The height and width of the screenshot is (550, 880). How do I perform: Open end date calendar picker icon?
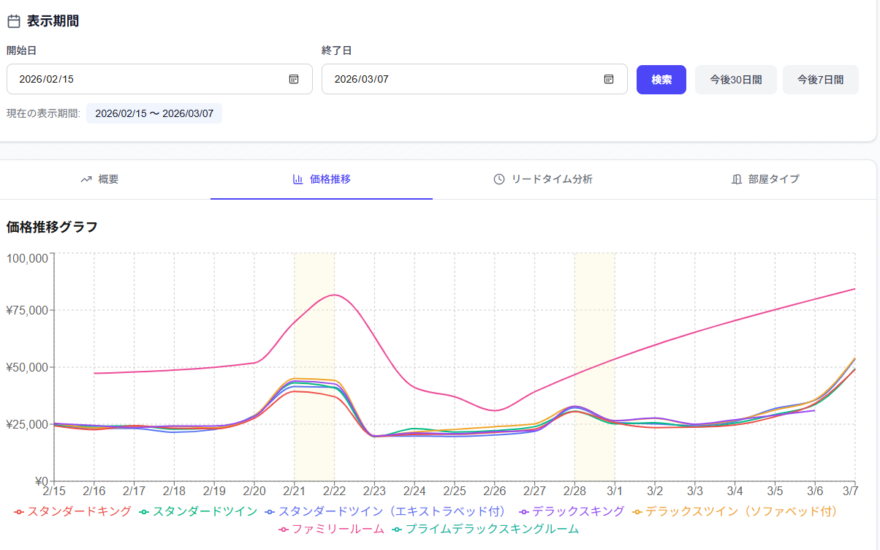609,79
